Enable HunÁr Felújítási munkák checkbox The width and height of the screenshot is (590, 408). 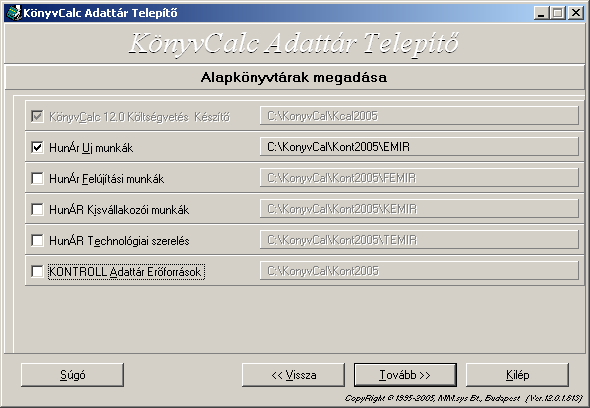pos(37,178)
